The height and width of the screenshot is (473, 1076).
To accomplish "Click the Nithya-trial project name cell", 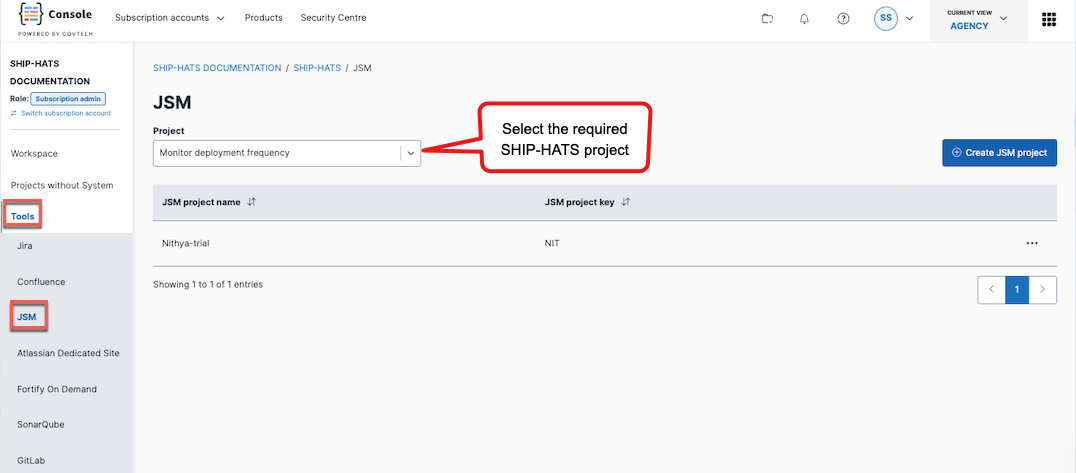I will pyautogui.click(x=185, y=243).
